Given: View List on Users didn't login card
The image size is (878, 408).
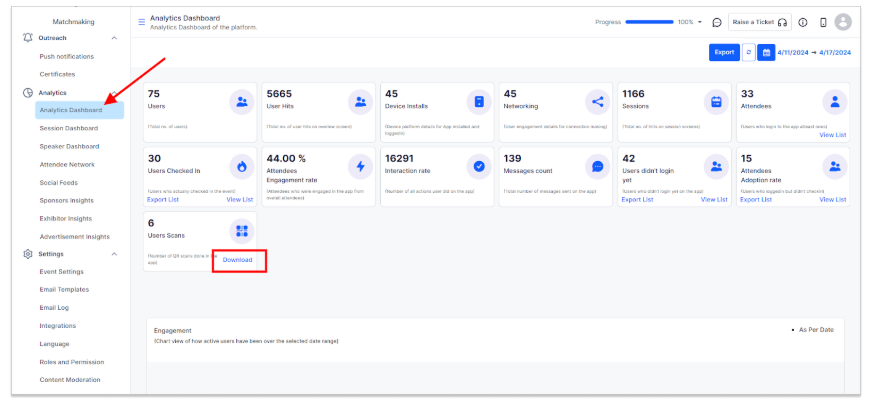Looking at the screenshot, I should [x=714, y=200].
